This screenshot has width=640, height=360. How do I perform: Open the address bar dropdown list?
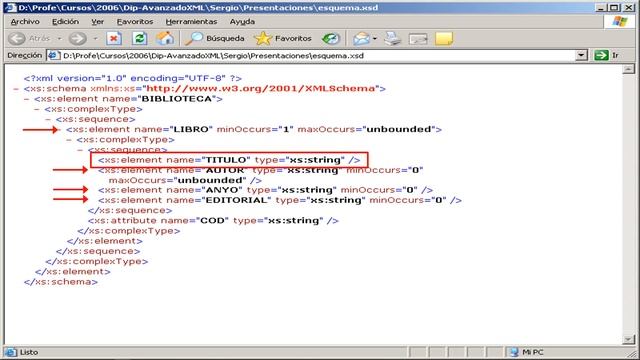click(x=581, y=55)
